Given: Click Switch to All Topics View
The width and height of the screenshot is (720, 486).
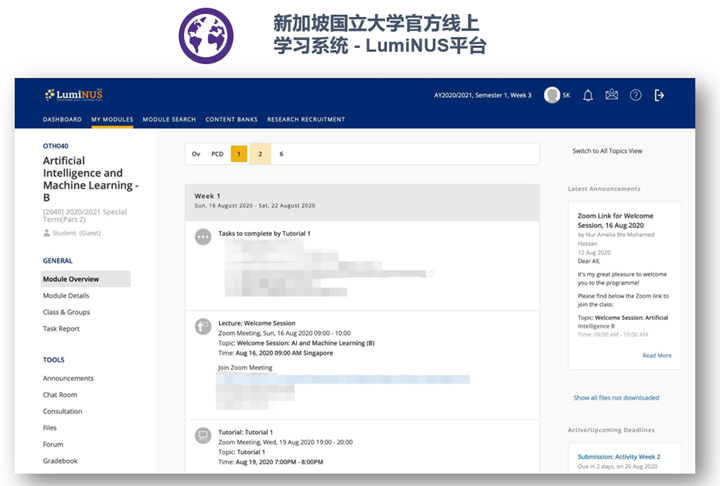Looking at the screenshot, I should (607, 151).
